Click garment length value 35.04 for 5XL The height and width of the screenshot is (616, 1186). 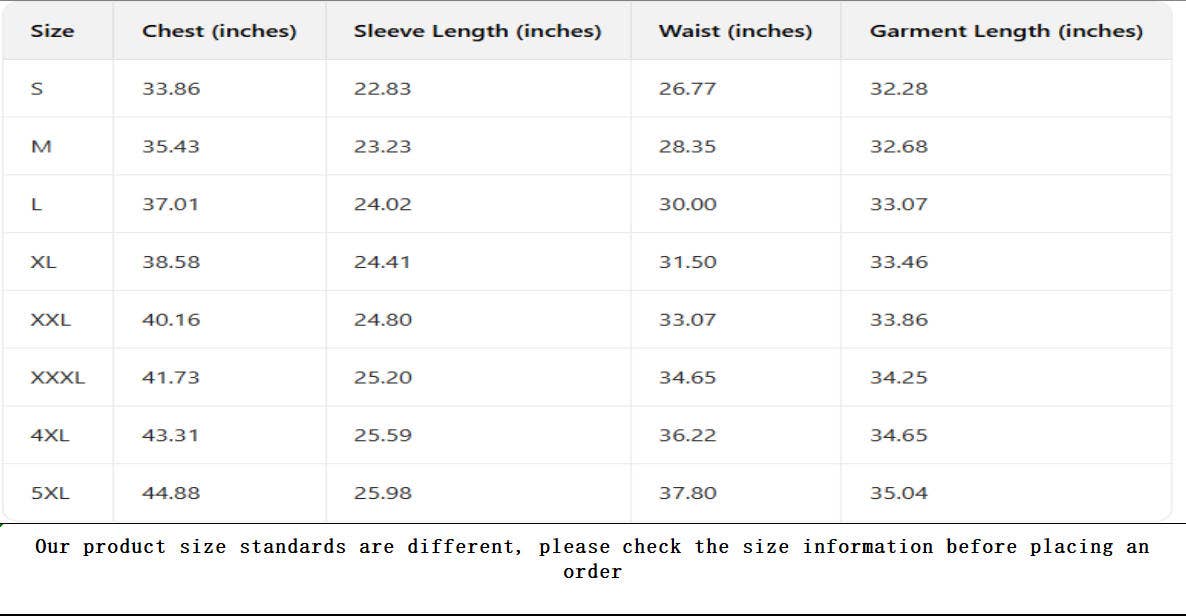click(x=898, y=493)
